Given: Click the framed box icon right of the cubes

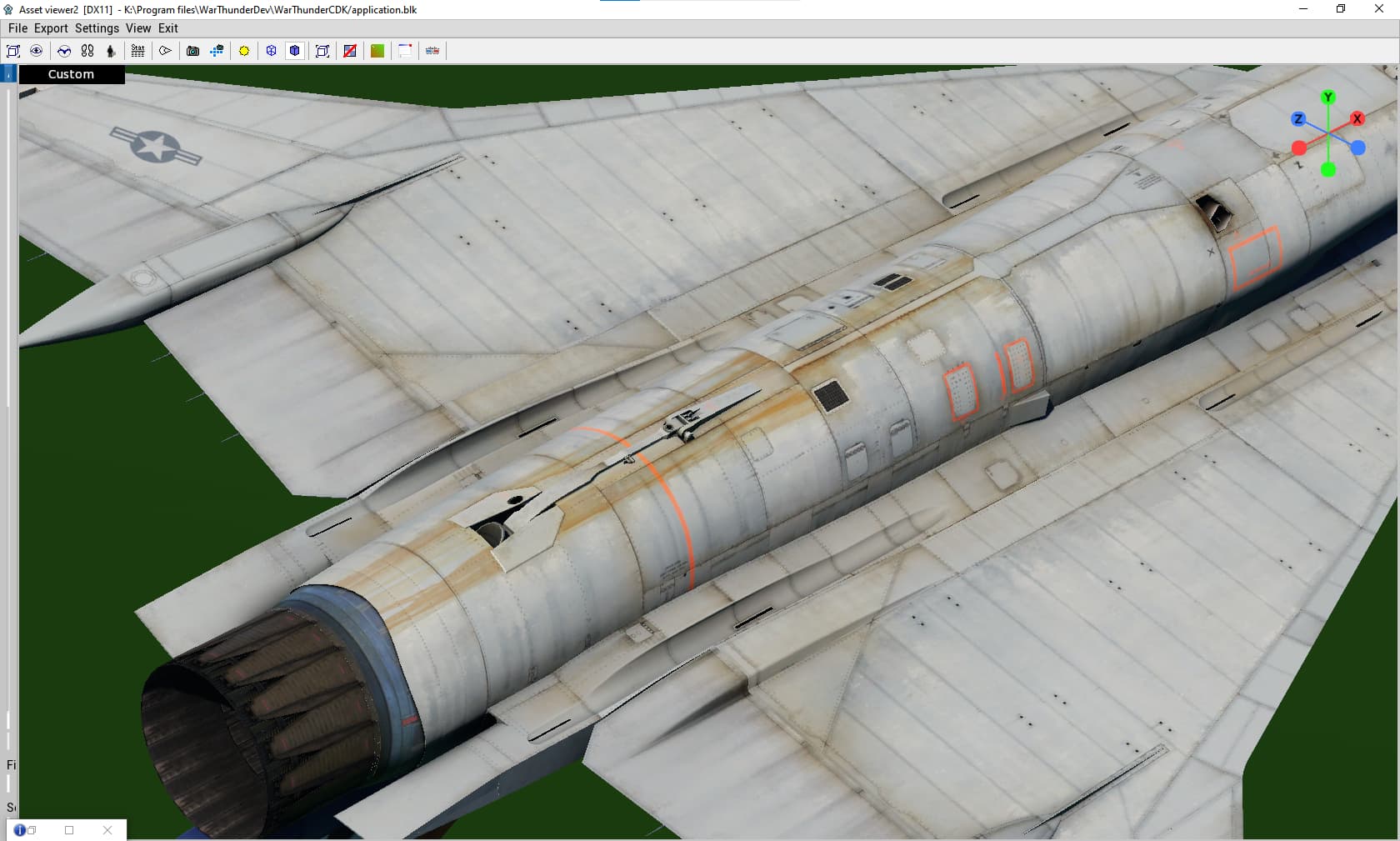Looking at the screenshot, I should (x=322, y=51).
